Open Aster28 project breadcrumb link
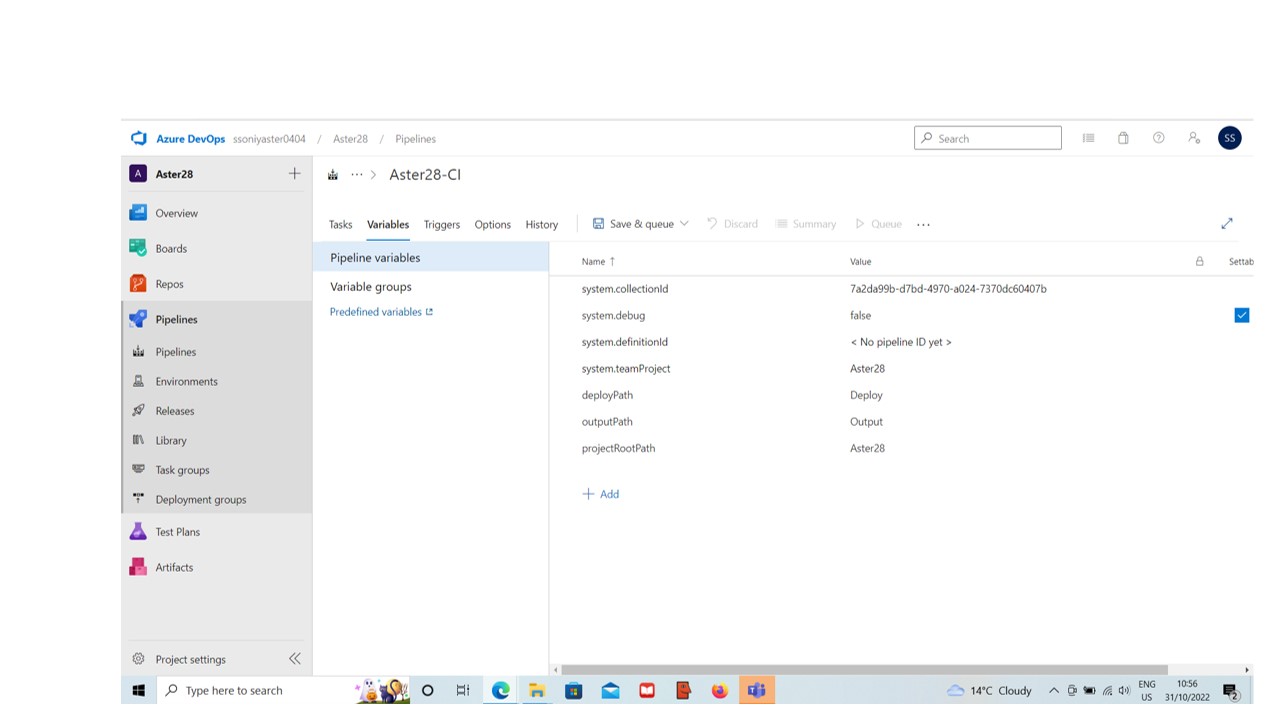 point(350,139)
